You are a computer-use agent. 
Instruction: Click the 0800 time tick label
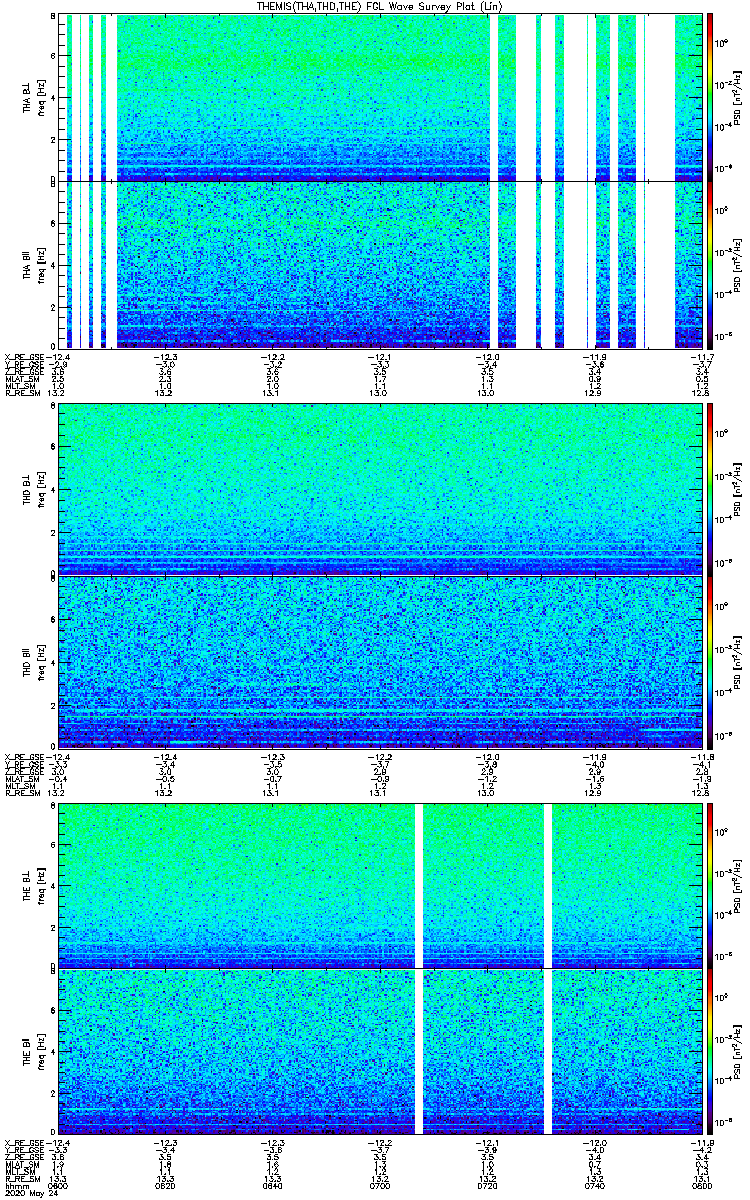coord(703,1187)
